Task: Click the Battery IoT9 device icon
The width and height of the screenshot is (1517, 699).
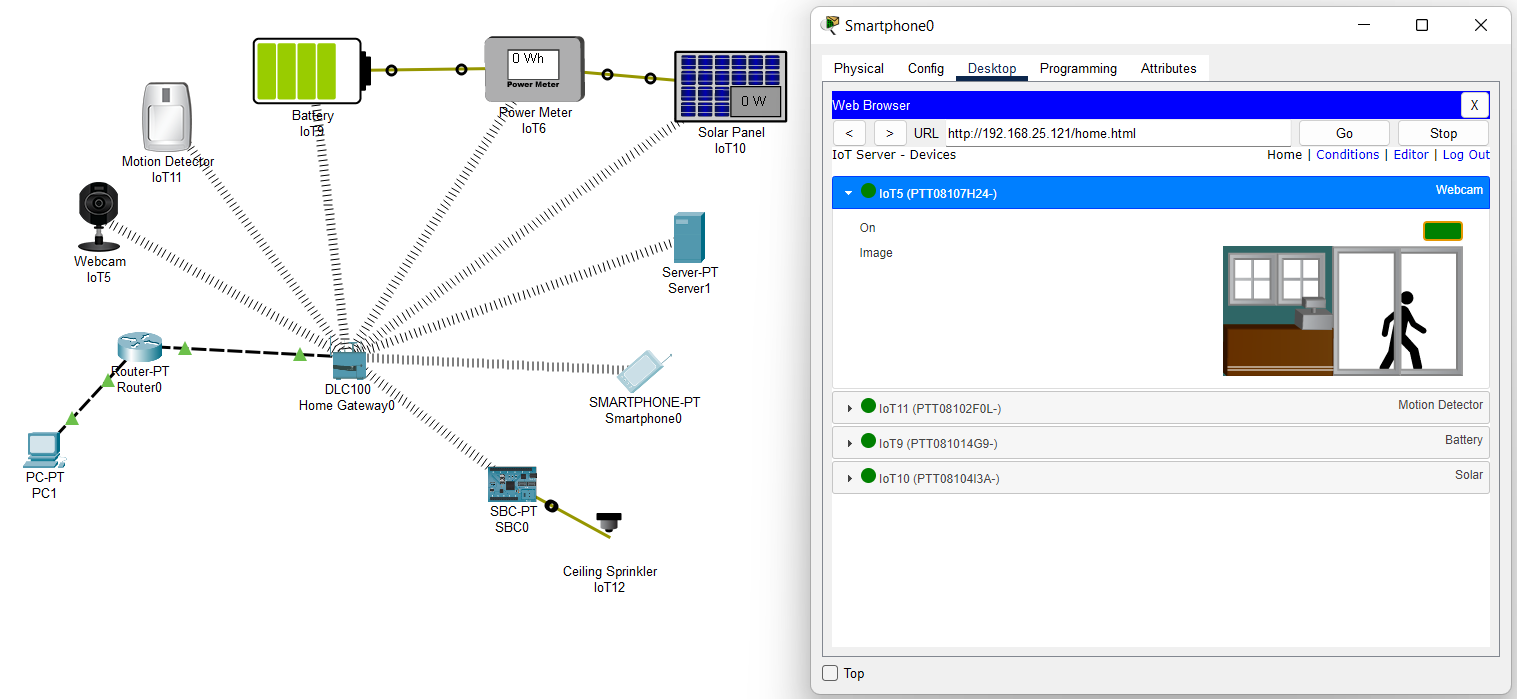Action: click(308, 72)
